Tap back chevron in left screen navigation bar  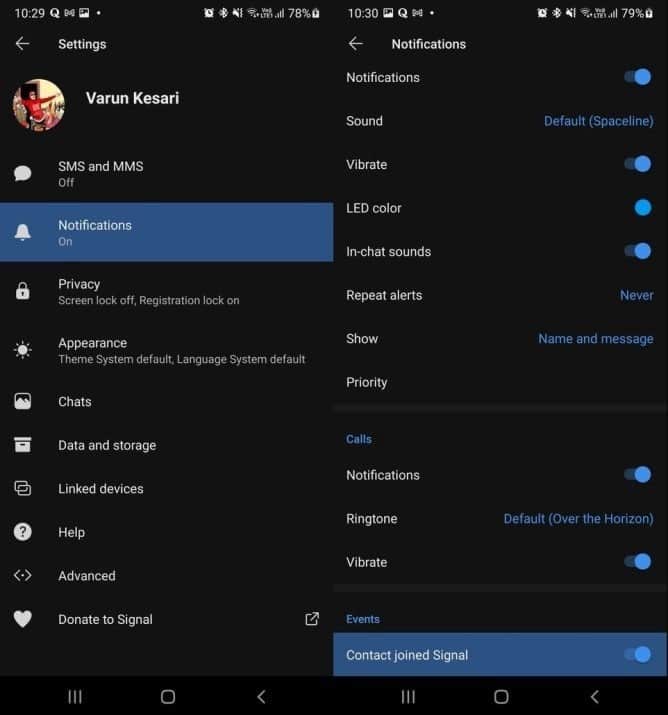[x=261, y=696]
